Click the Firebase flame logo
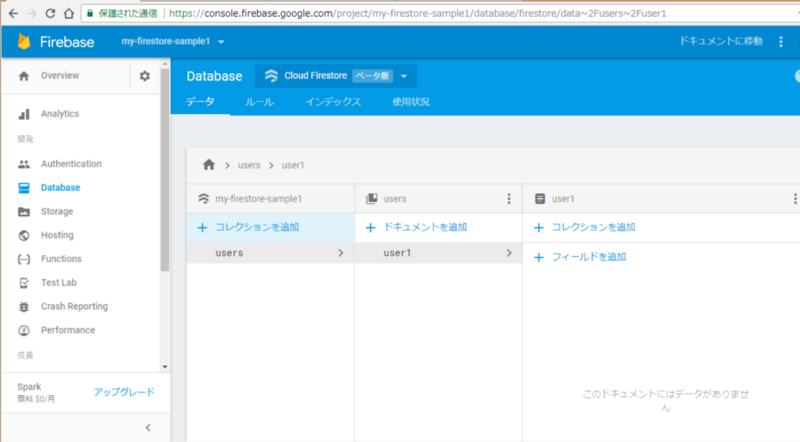800x442 pixels. coord(23,41)
